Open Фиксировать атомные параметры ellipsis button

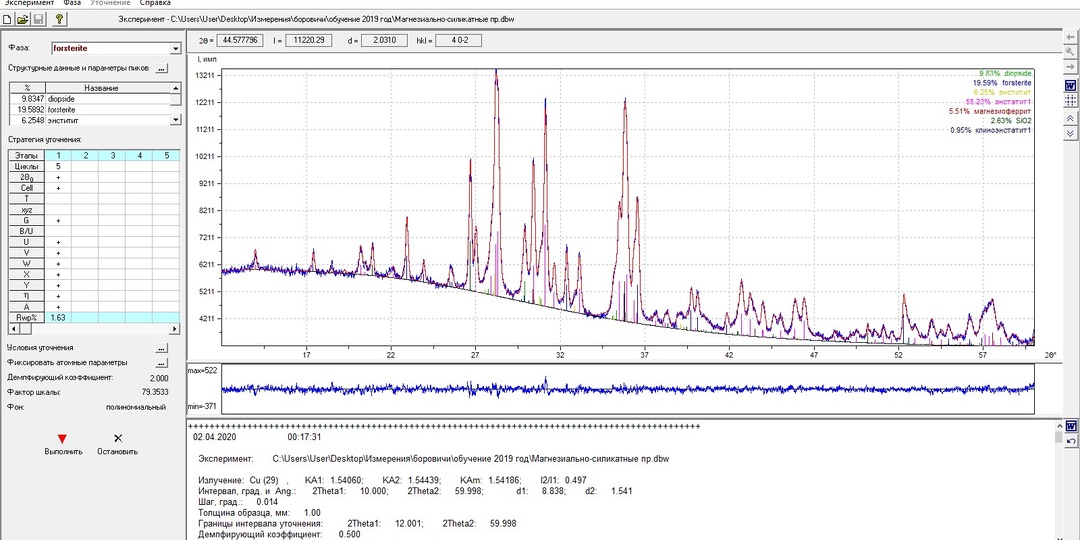pos(161,363)
